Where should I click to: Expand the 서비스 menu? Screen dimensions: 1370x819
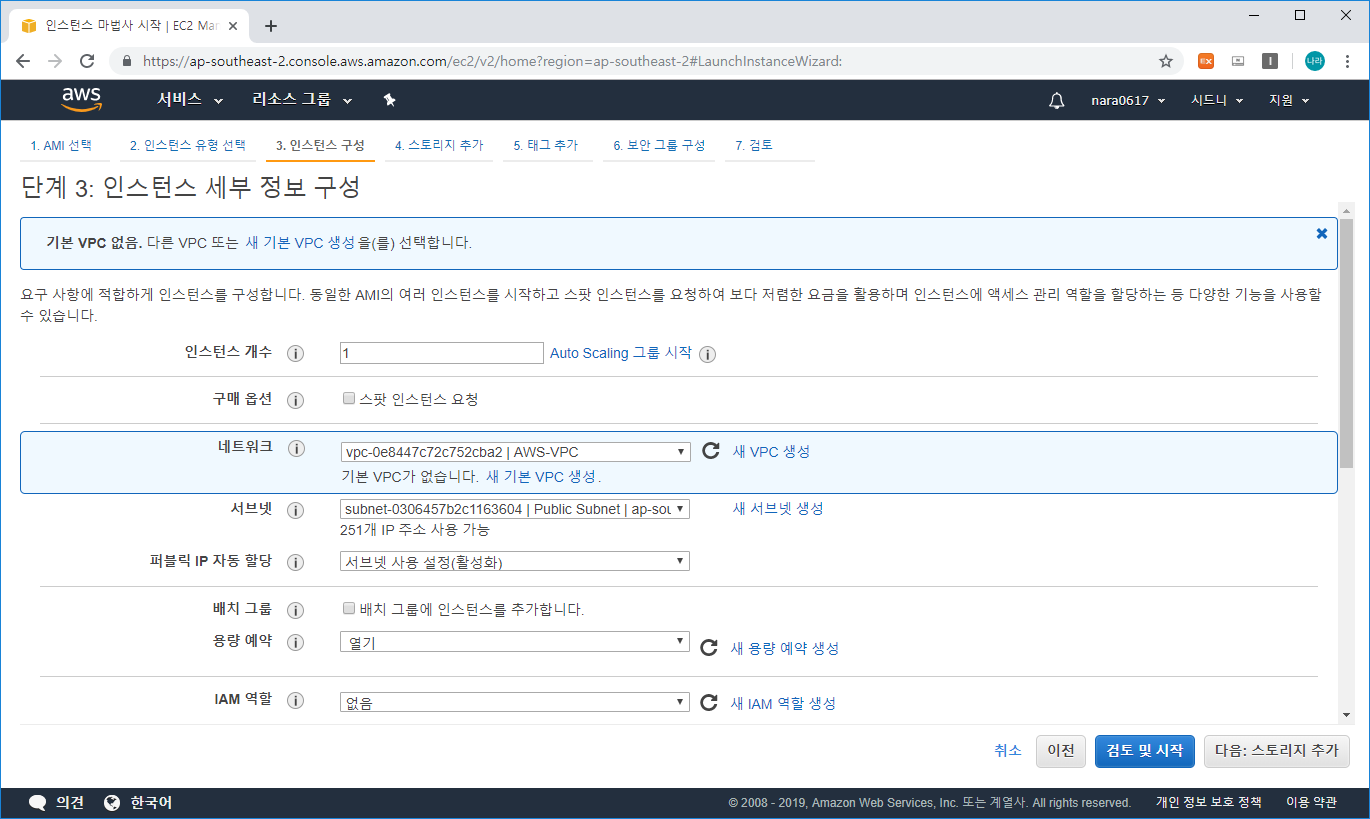(190, 100)
